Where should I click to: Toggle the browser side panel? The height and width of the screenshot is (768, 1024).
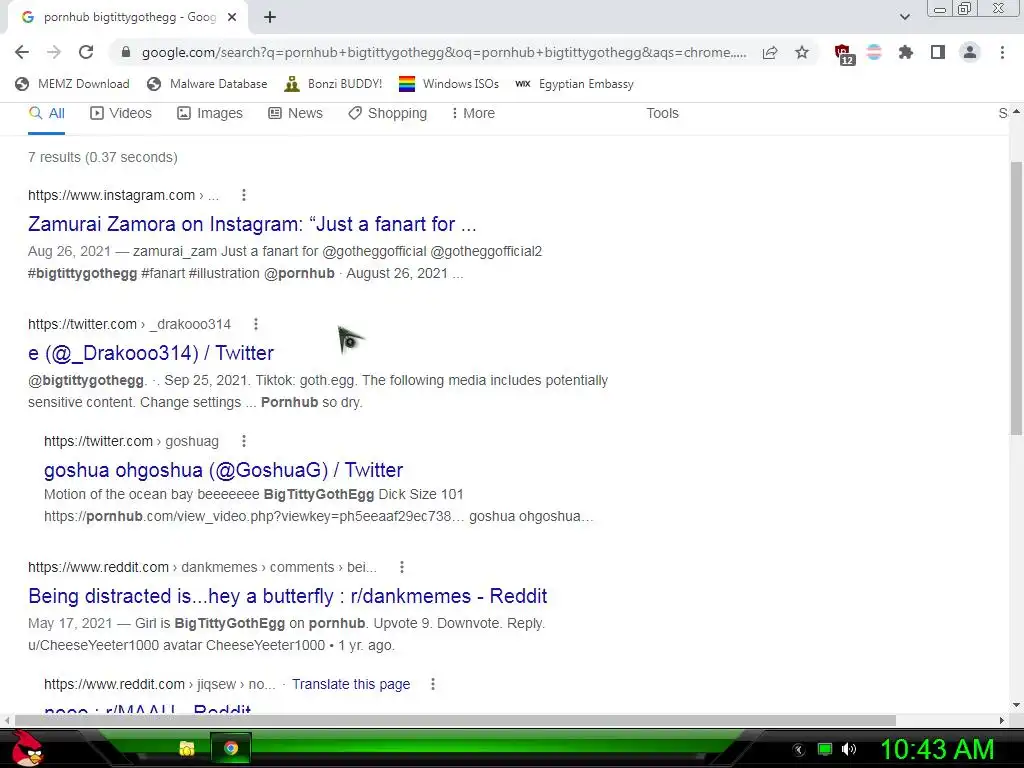(938, 52)
